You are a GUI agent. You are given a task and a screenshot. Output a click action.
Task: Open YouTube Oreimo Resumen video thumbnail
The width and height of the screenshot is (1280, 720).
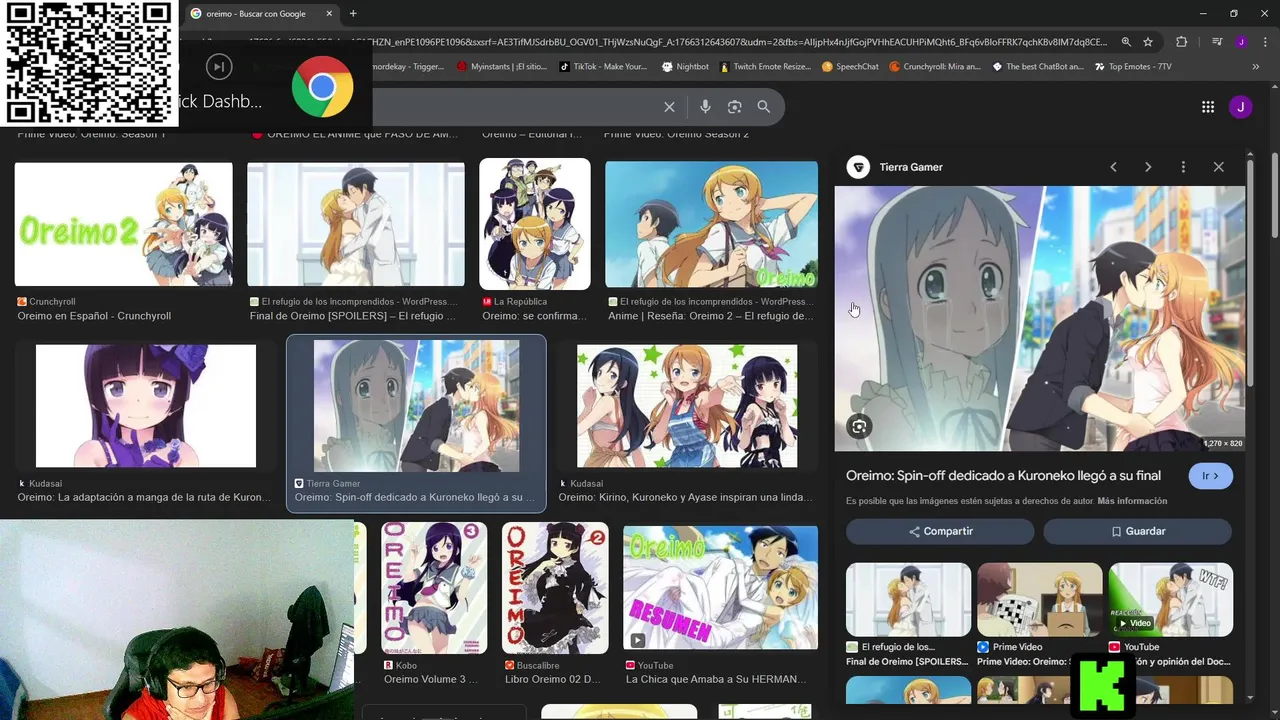[x=720, y=588]
